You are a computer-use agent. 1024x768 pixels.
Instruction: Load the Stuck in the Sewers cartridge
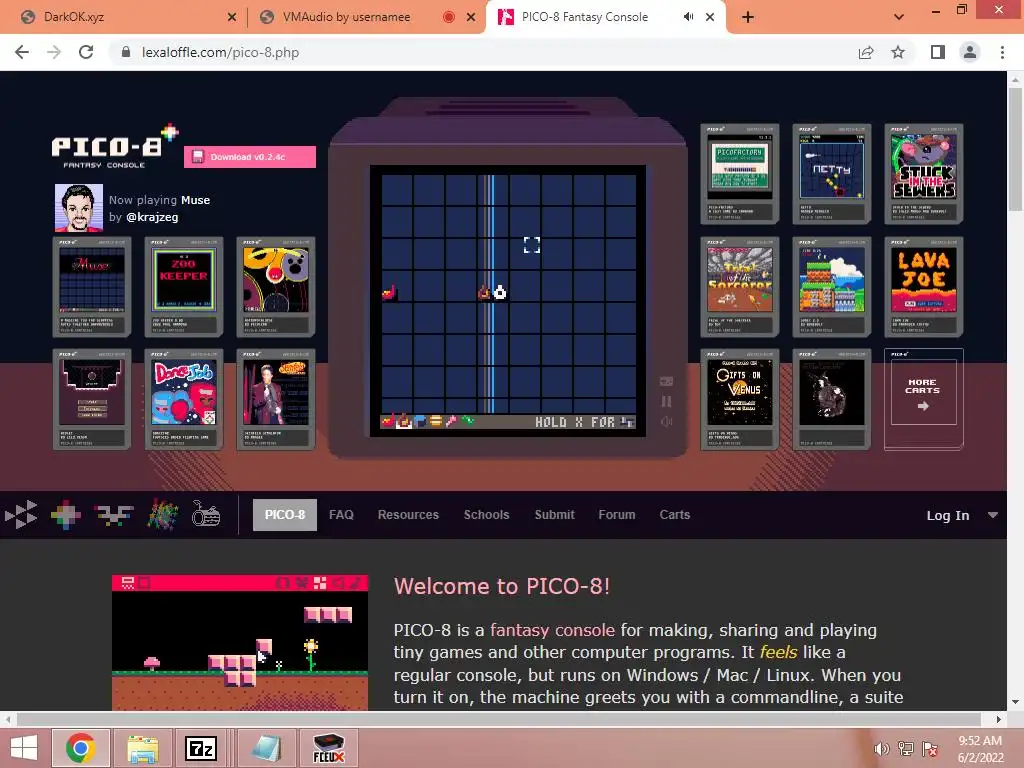[923, 173]
